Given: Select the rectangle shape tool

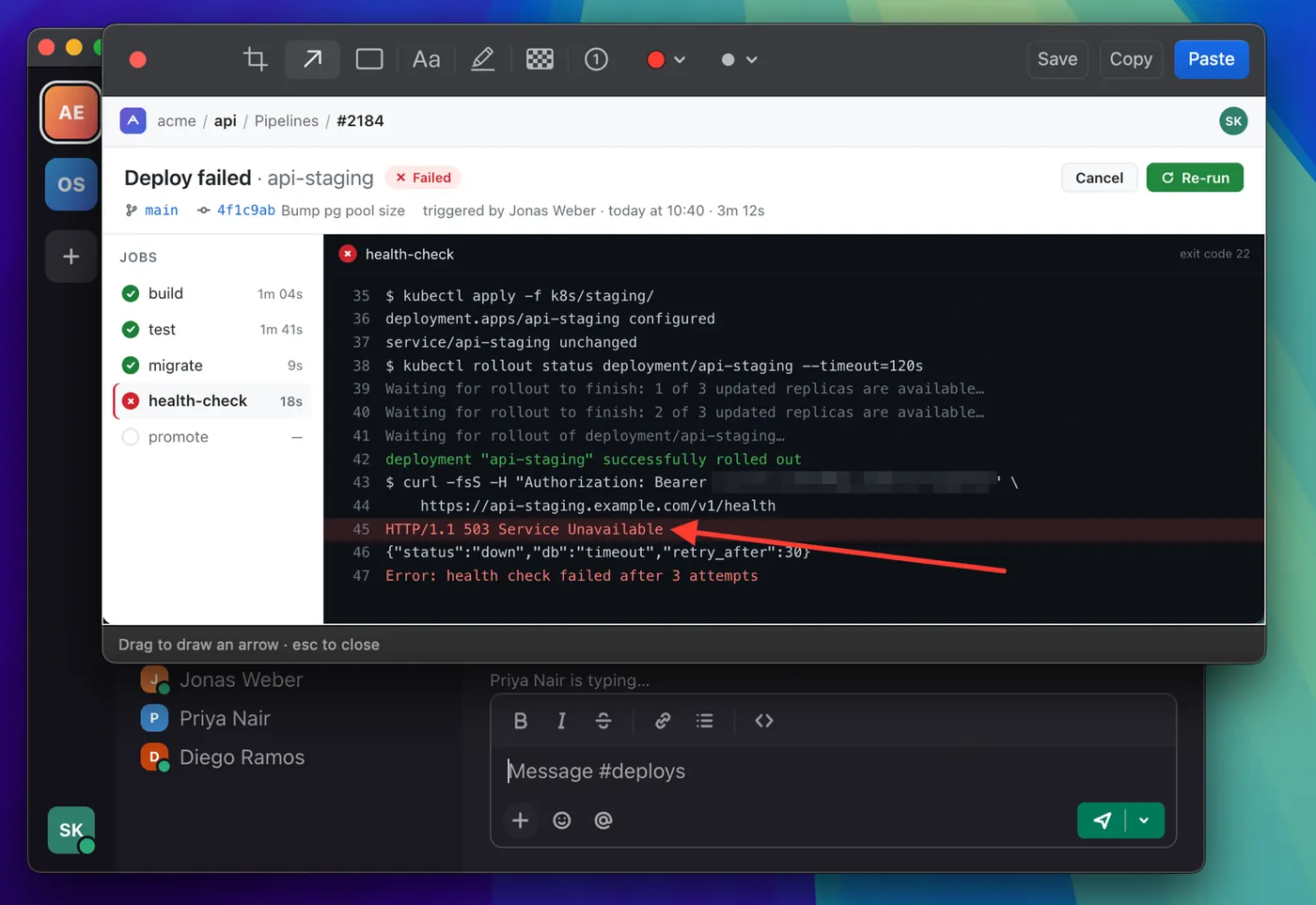Looking at the screenshot, I should [369, 59].
